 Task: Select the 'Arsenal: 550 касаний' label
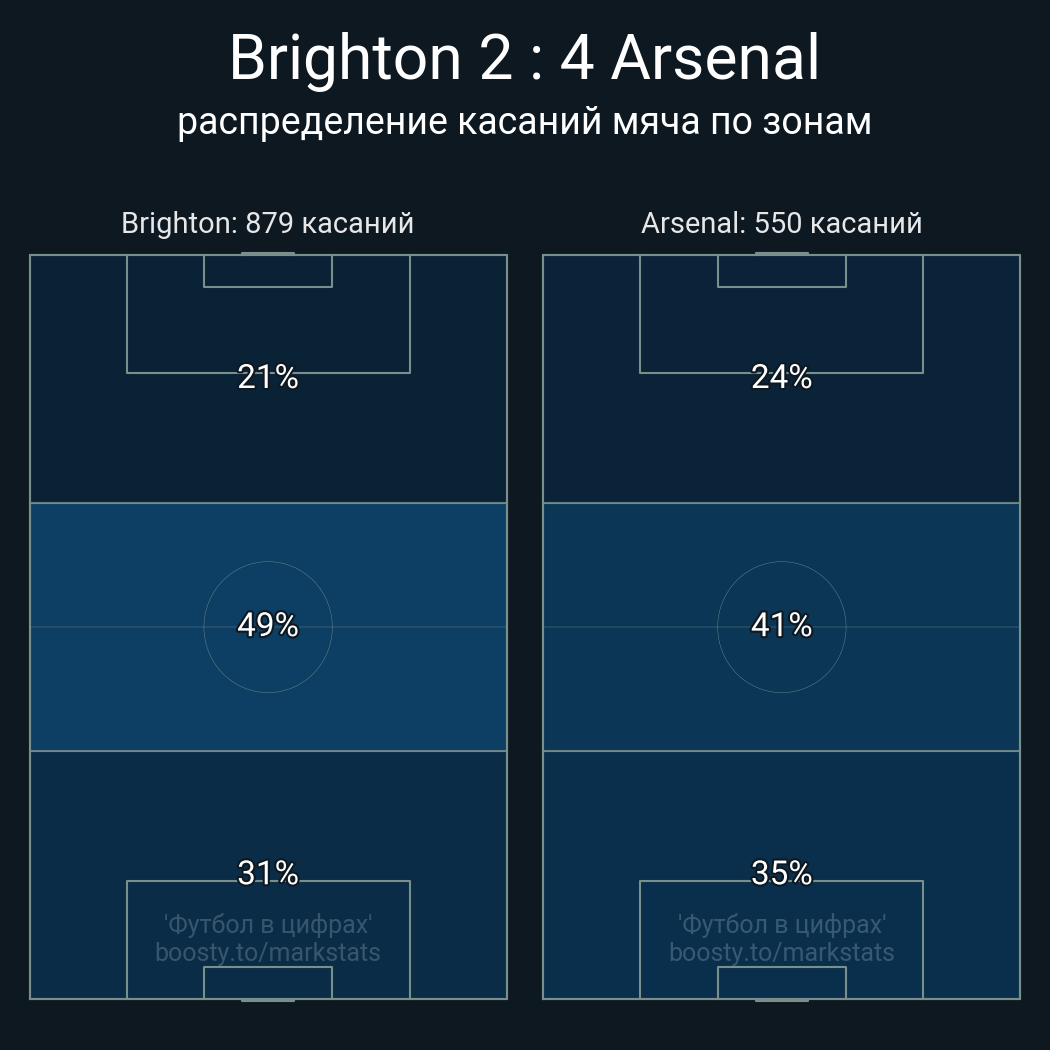tap(781, 222)
